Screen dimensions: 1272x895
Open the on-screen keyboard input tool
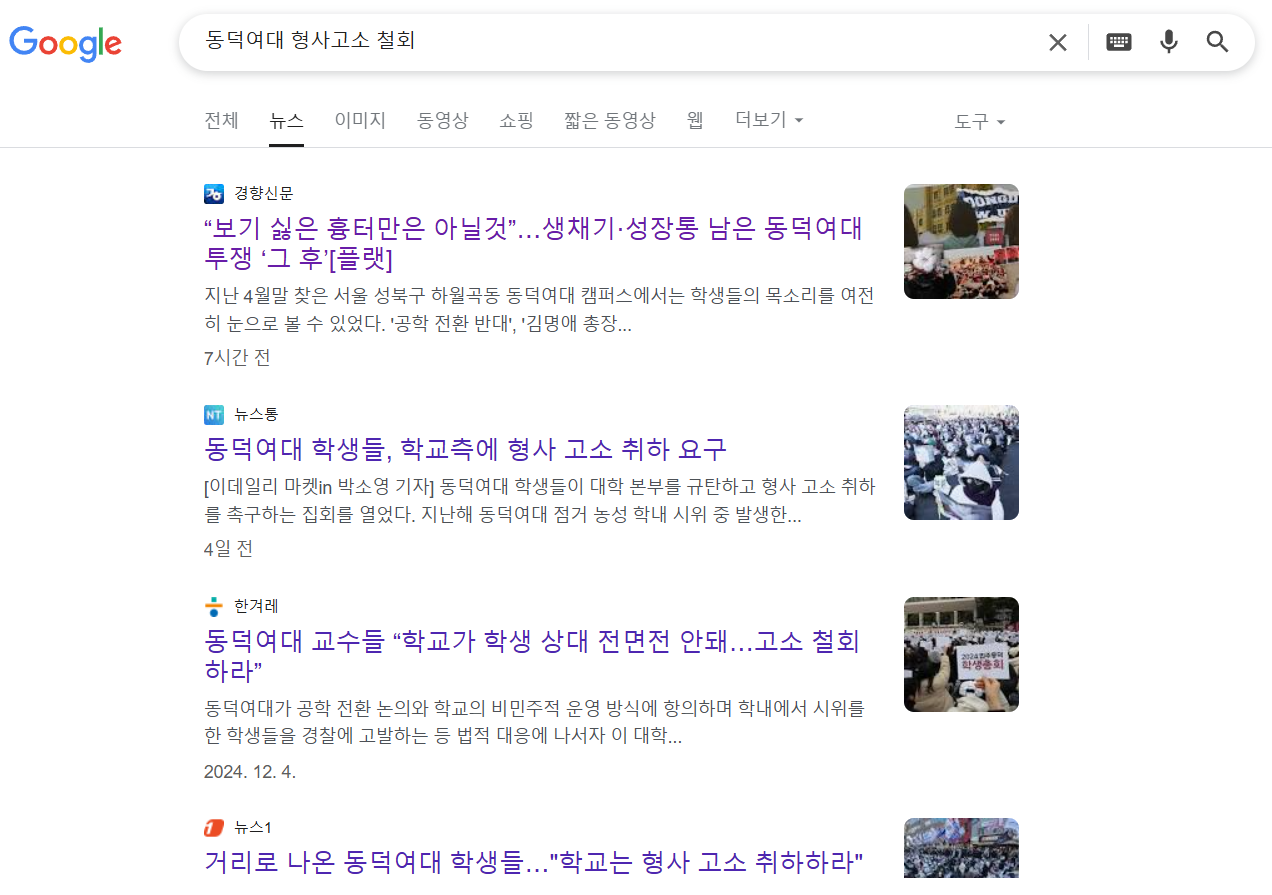click(x=1119, y=42)
